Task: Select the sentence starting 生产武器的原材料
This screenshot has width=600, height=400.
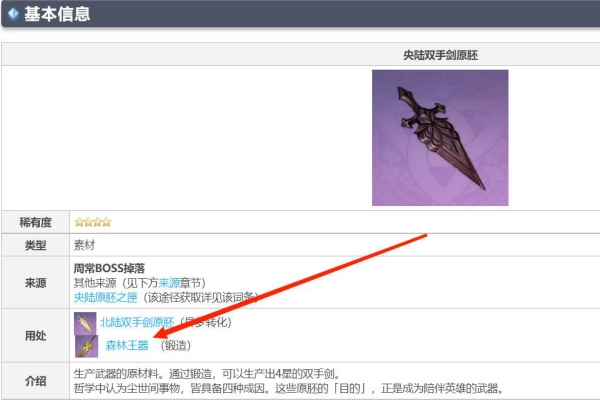Action: (x=207, y=374)
